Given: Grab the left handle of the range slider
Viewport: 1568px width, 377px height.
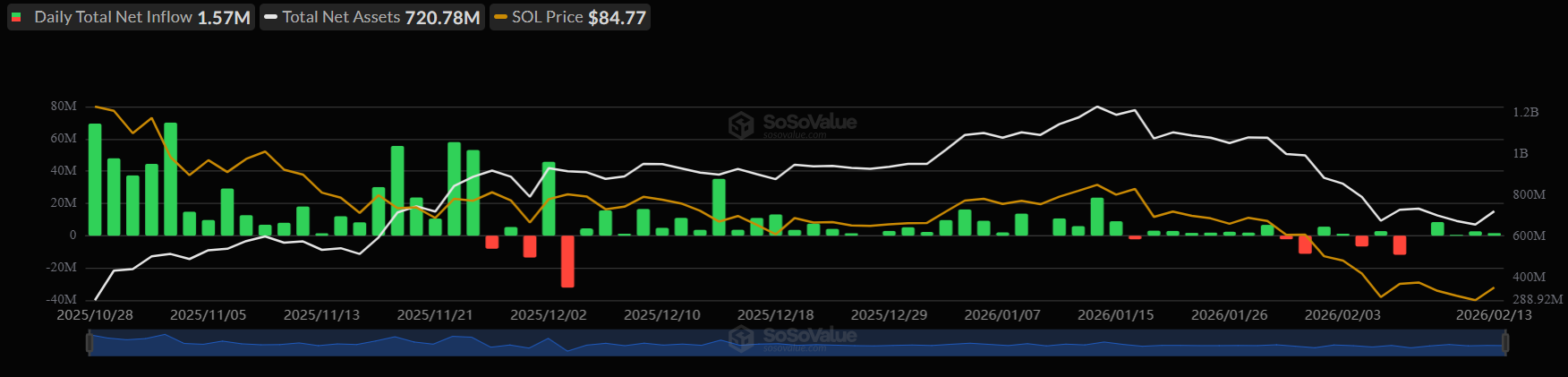Looking at the screenshot, I should (x=89, y=343).
